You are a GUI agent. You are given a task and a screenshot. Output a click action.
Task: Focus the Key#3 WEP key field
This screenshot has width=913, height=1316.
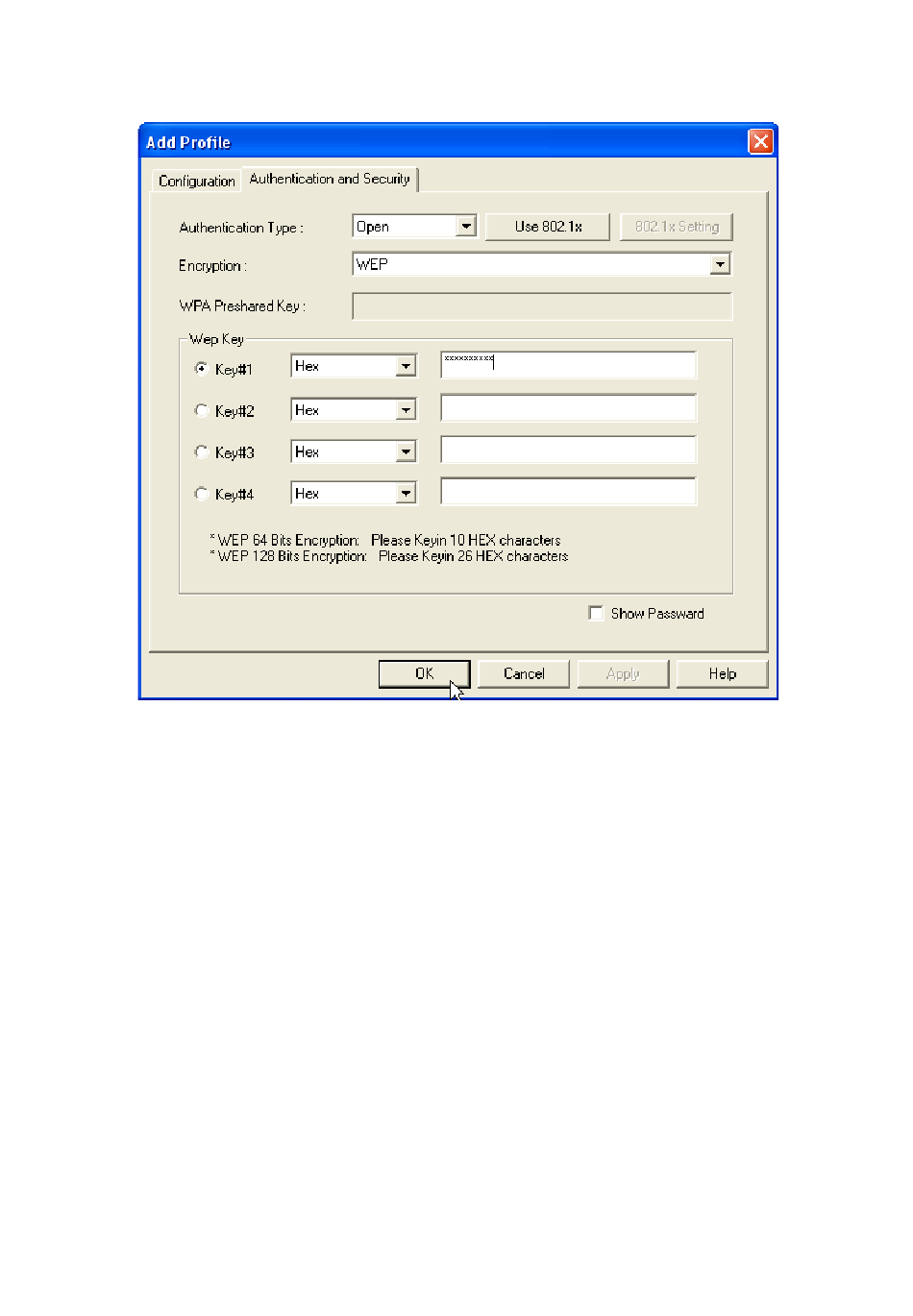(x=568, y=451)
